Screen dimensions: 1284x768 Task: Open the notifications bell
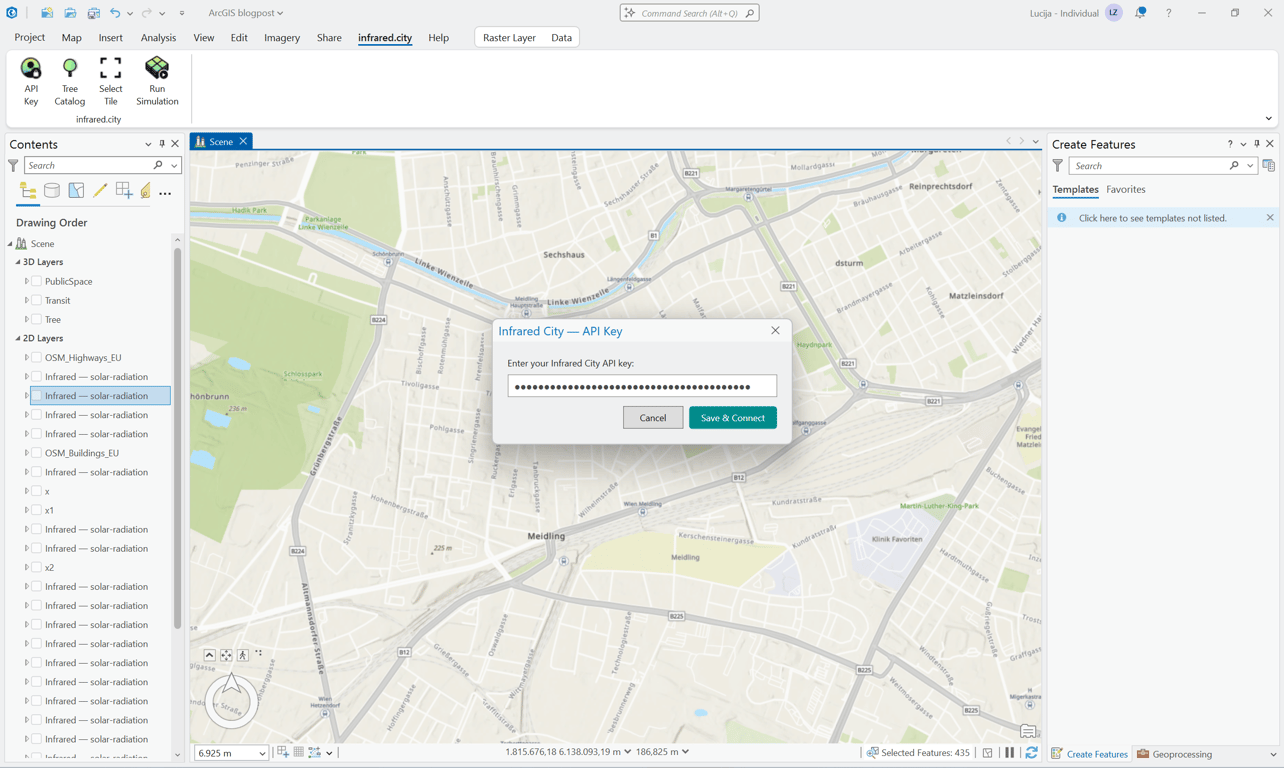click(1140, 13)
